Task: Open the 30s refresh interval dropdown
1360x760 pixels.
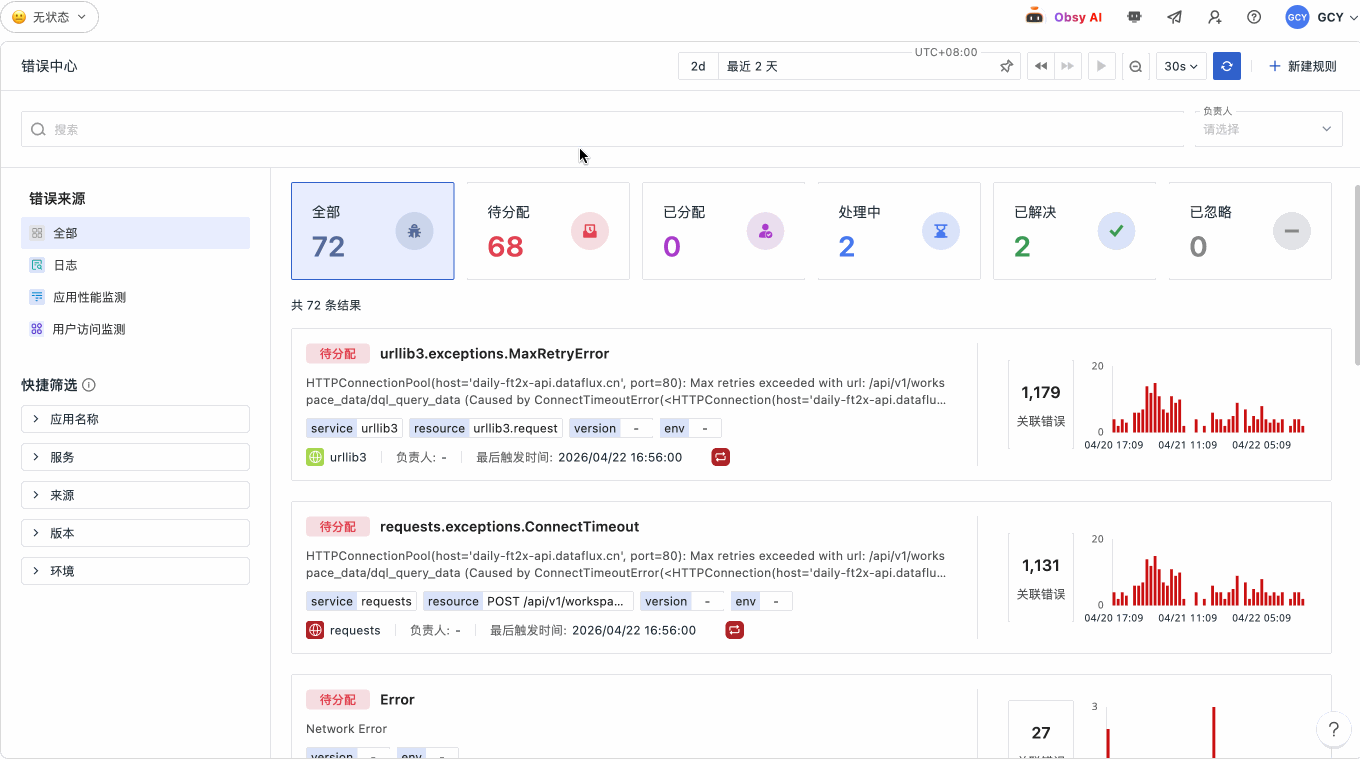Action: 1181,66
